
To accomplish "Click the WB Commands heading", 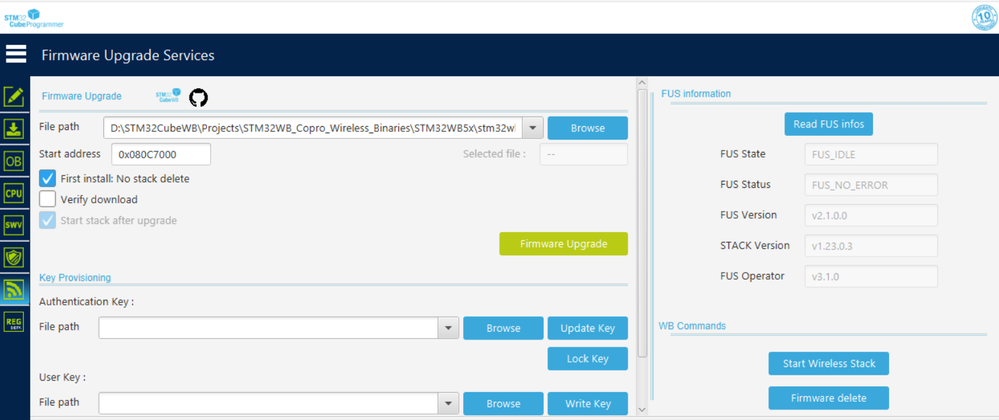I will [692, 326].
